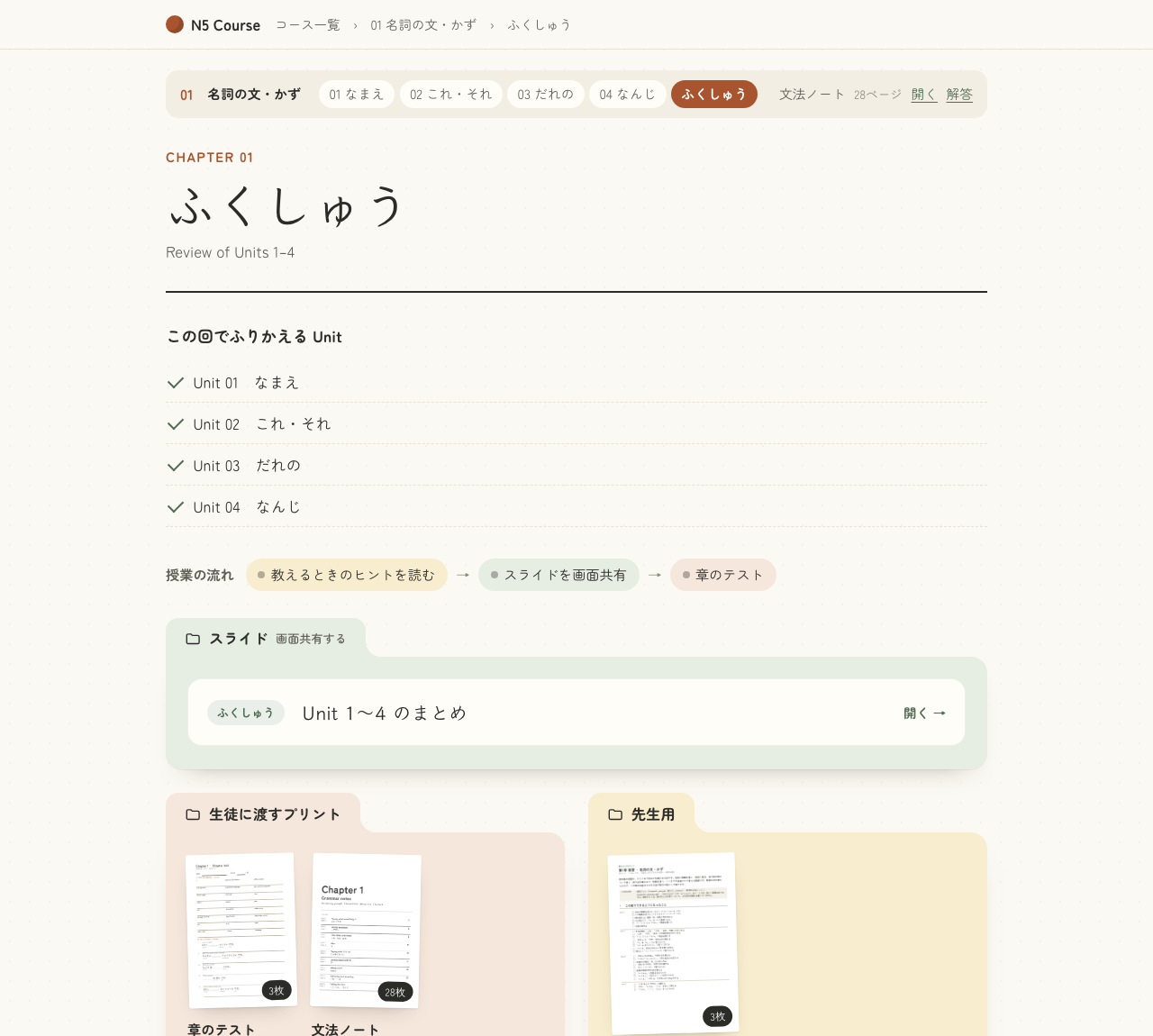This screenshot has height=1036, width=1153.
Task: Click the CHAPTER 01 label
Action: [210, 158]
